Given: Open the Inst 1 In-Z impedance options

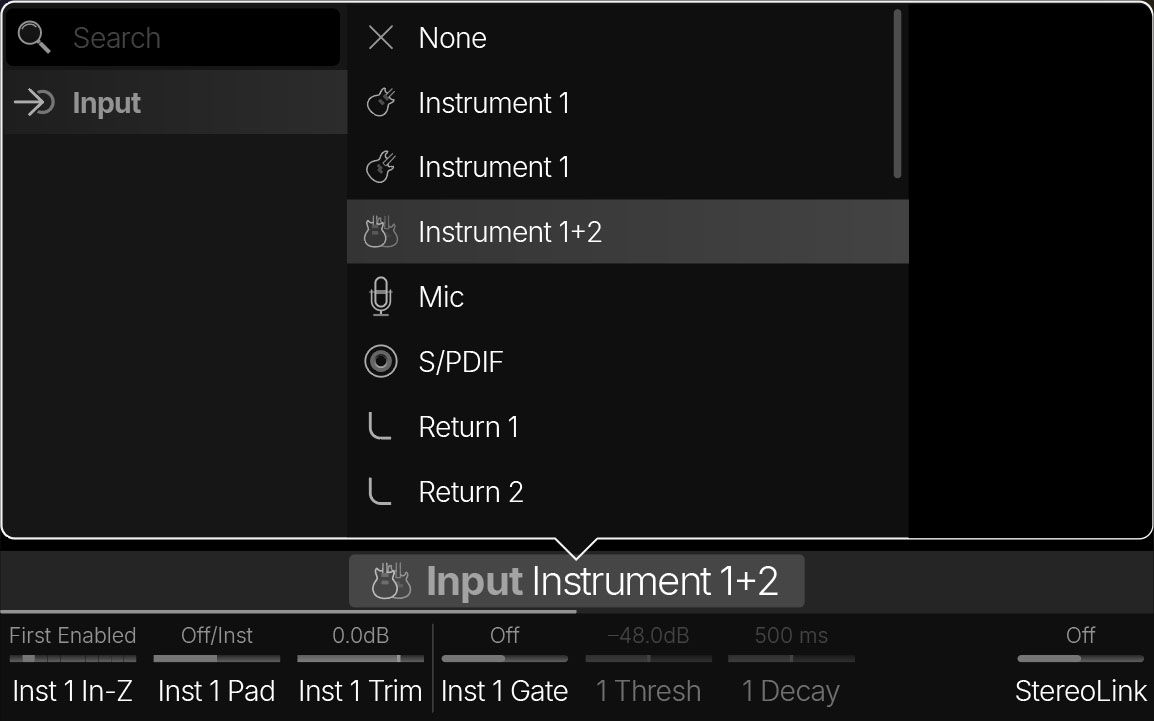Looking at the screenshot, I should tap(72, 658).
